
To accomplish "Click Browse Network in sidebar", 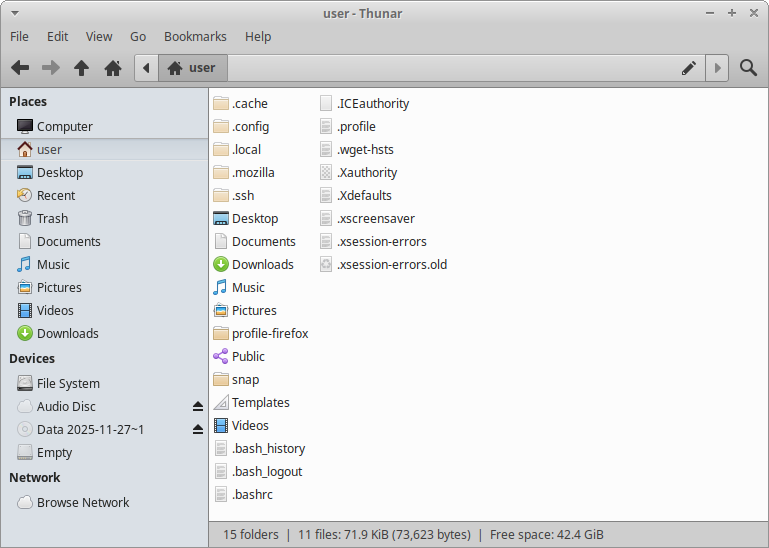I will point(104,502).
